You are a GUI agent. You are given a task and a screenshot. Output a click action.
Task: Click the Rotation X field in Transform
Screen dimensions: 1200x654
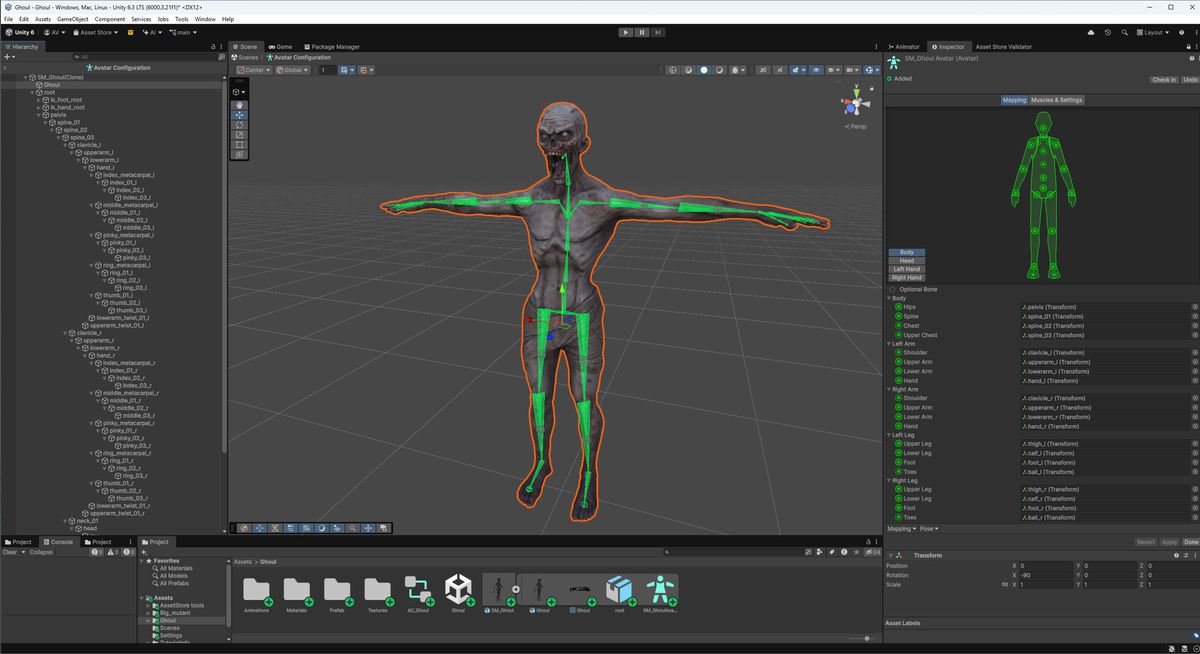pos(1048,575)
